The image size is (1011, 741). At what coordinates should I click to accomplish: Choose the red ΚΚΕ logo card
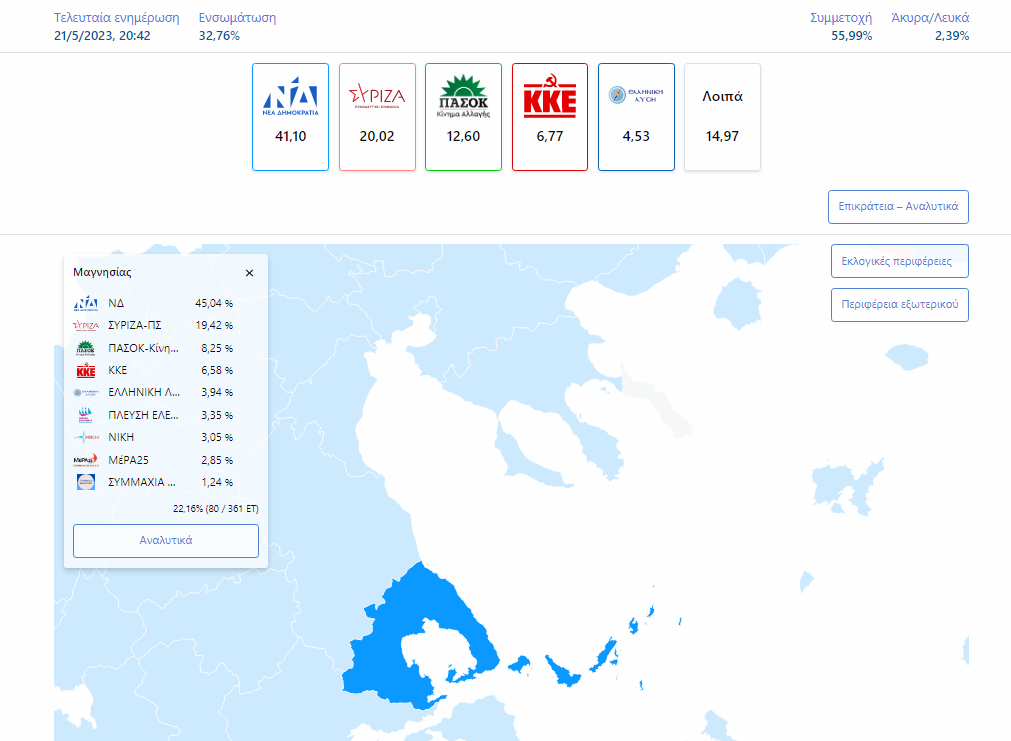coord(550,116)
